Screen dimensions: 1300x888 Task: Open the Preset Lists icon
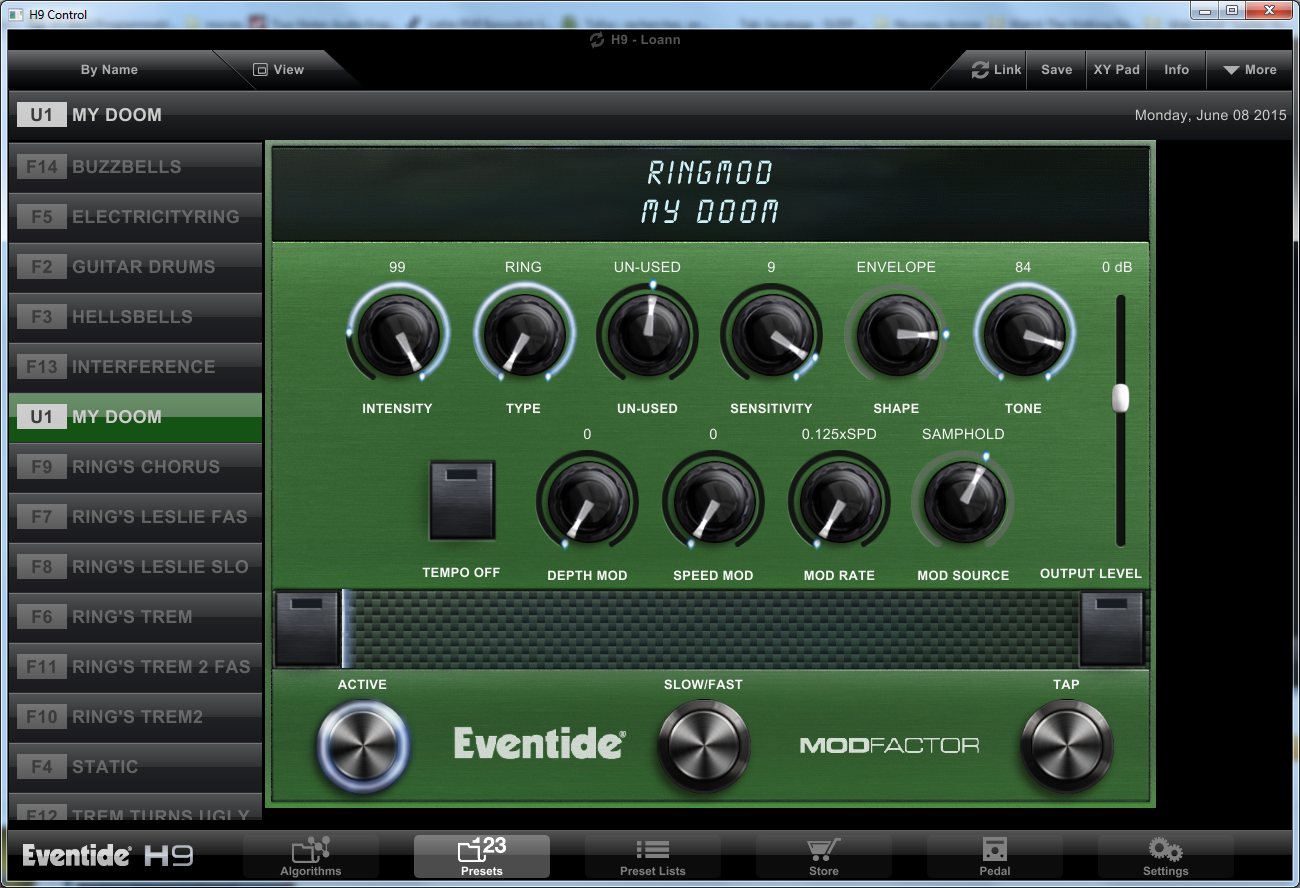[x=653, y=849]
